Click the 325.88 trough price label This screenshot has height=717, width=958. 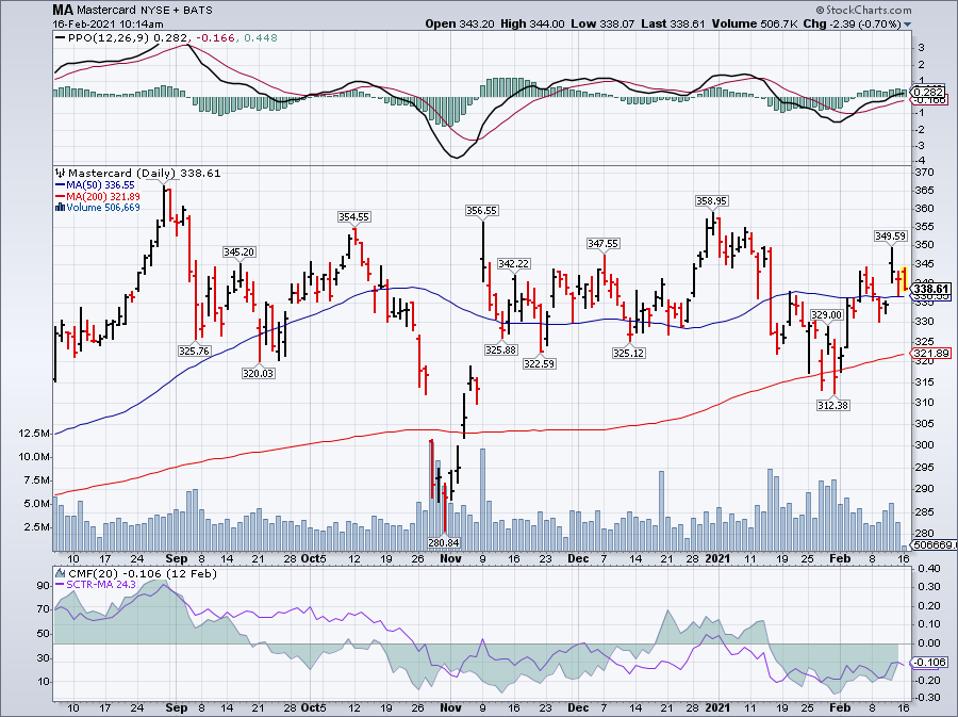tap(501, 351)
